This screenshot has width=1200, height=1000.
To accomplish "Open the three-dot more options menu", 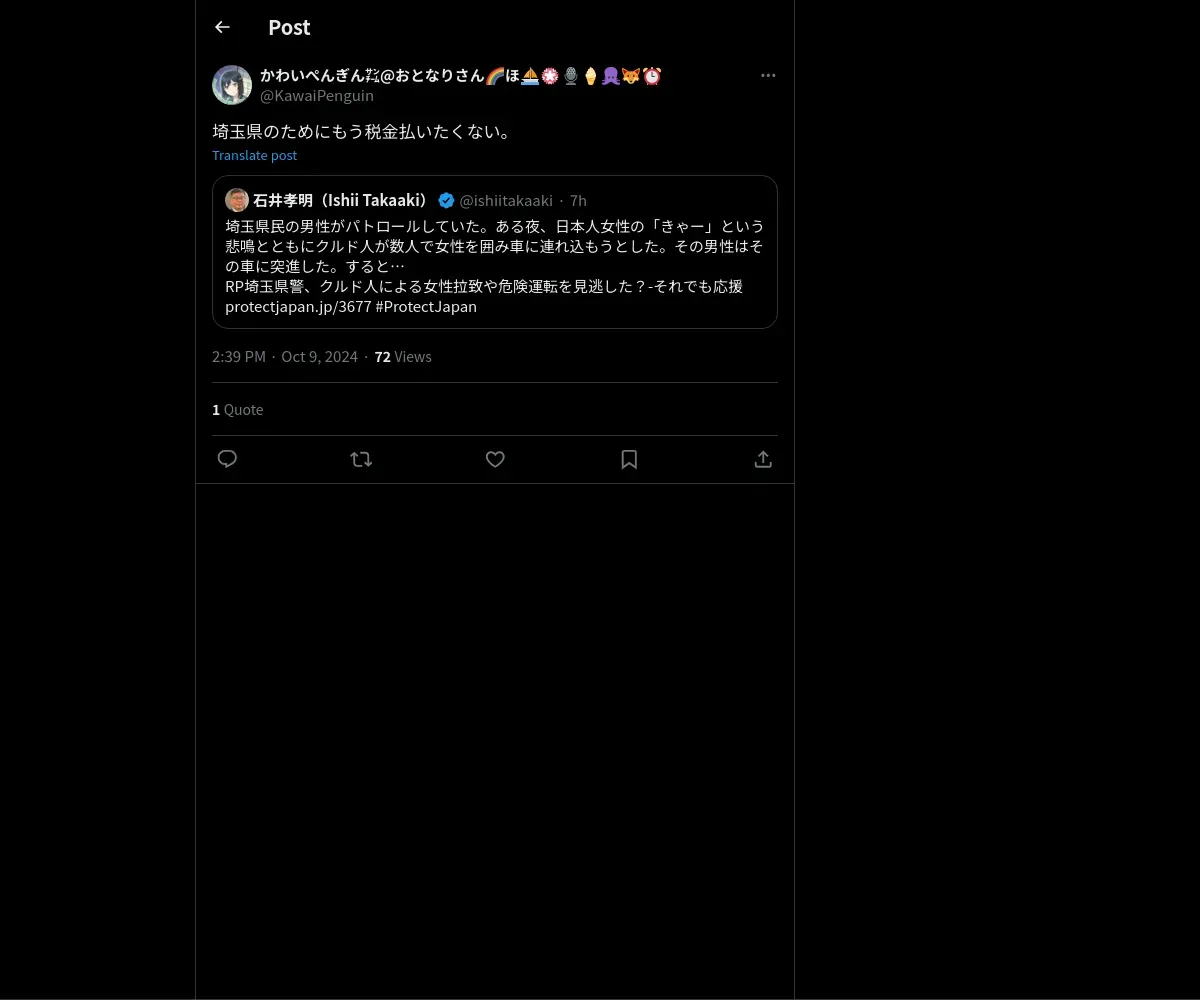I will tap(768, 75).
